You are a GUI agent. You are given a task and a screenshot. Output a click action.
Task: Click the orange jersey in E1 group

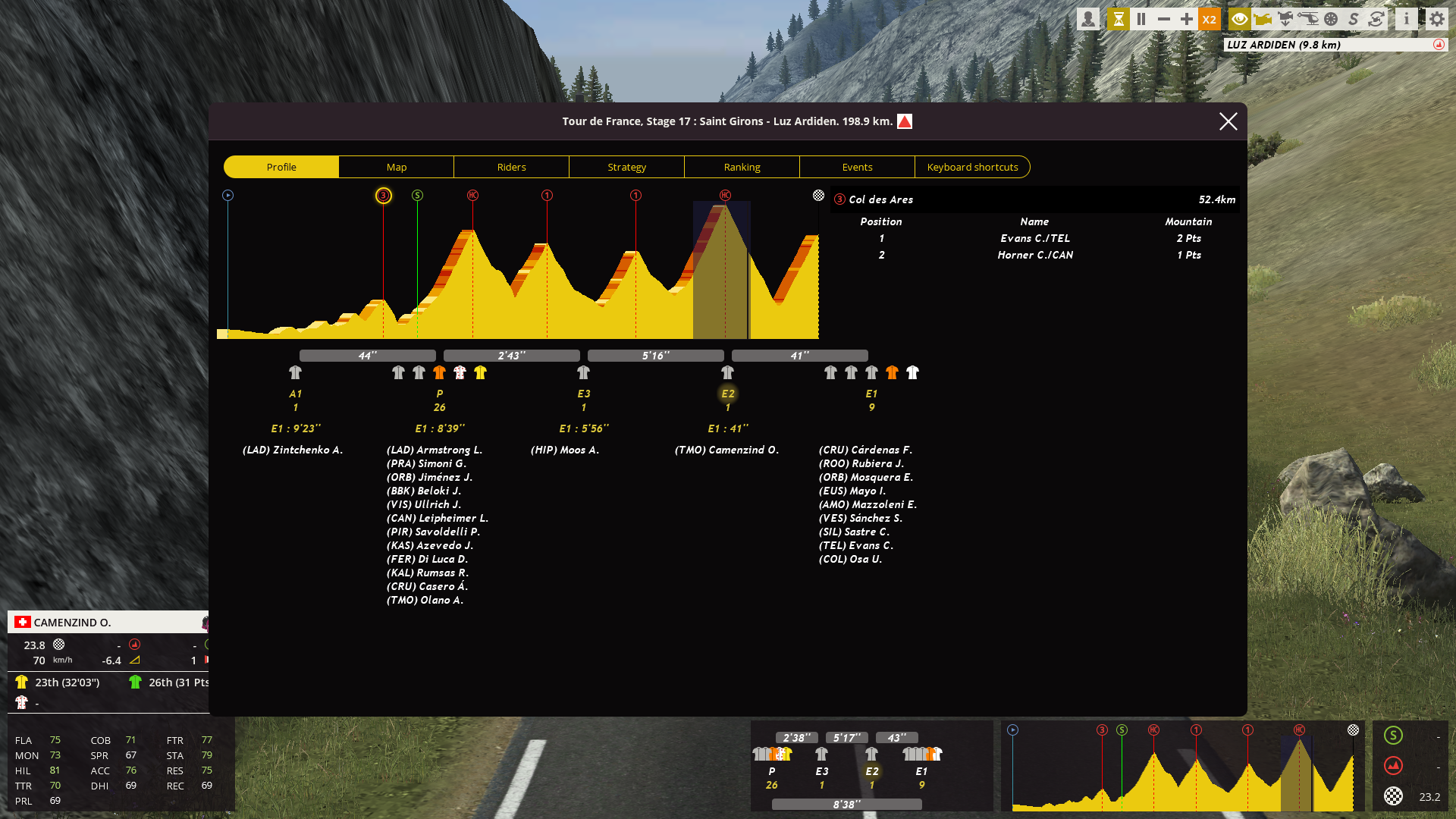pos(892,372)
